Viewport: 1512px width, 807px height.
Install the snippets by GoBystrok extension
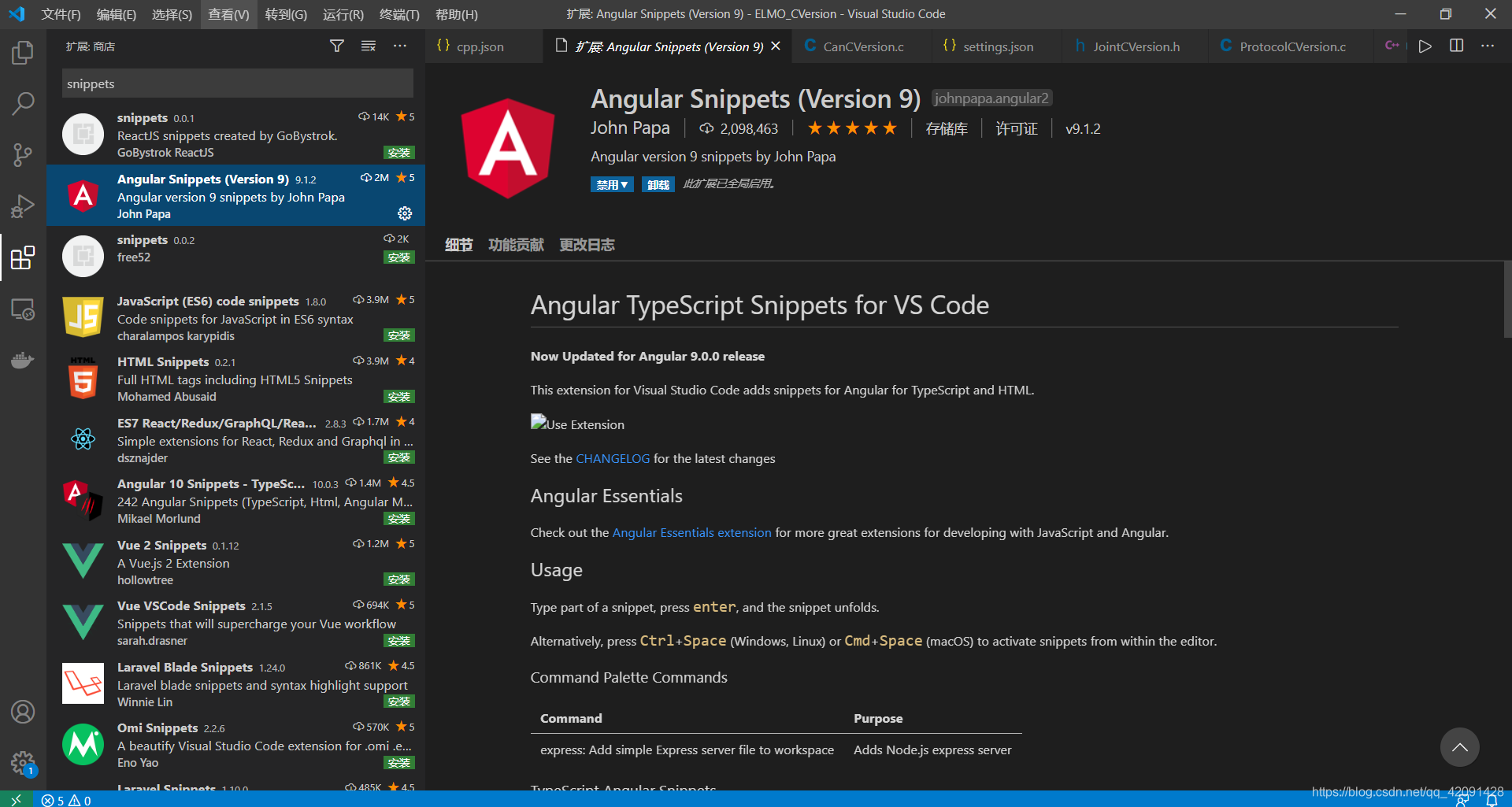(x=399, y=153)
